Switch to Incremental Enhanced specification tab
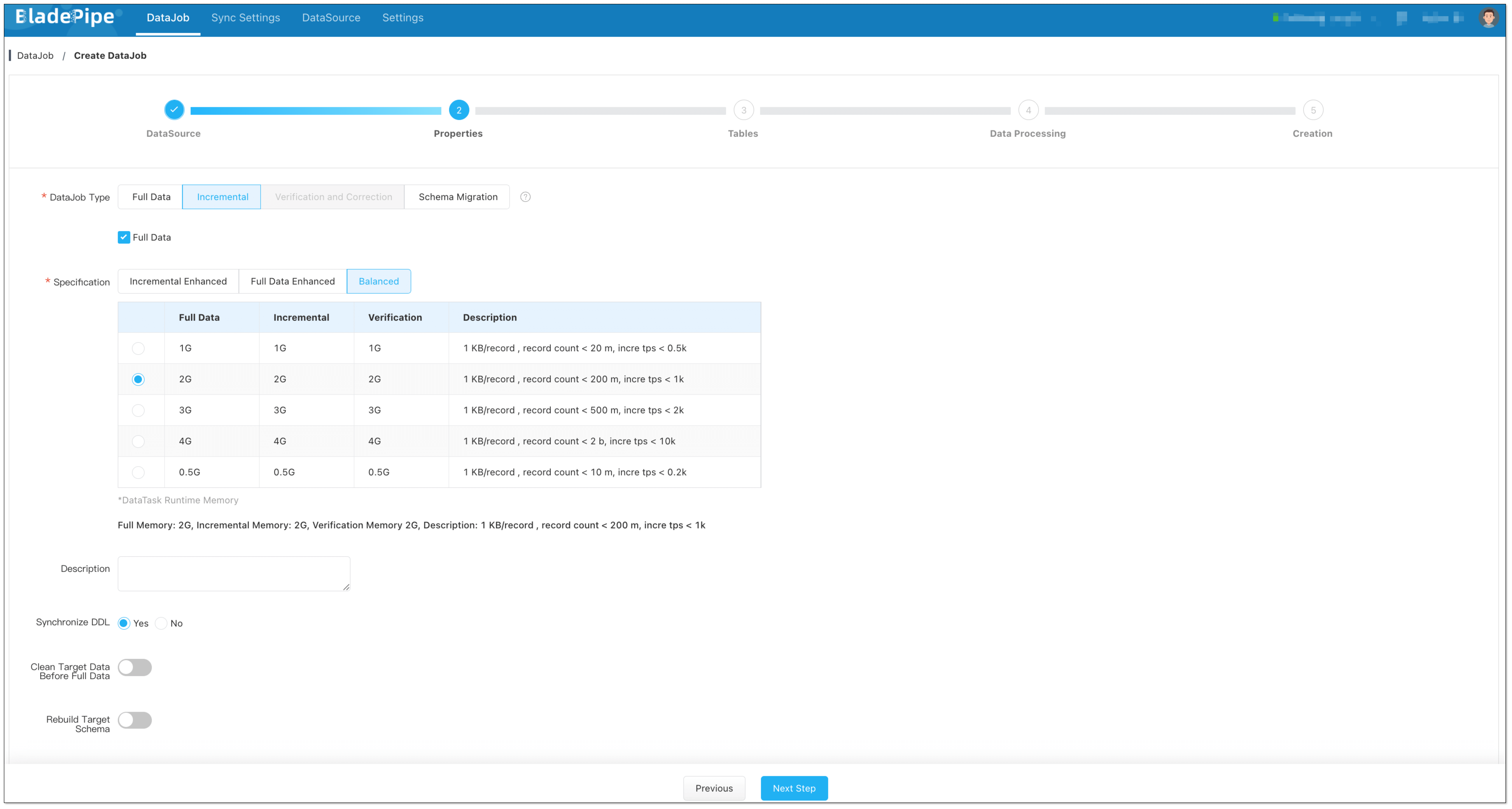 pyautogui.click(x=178, y=281)
